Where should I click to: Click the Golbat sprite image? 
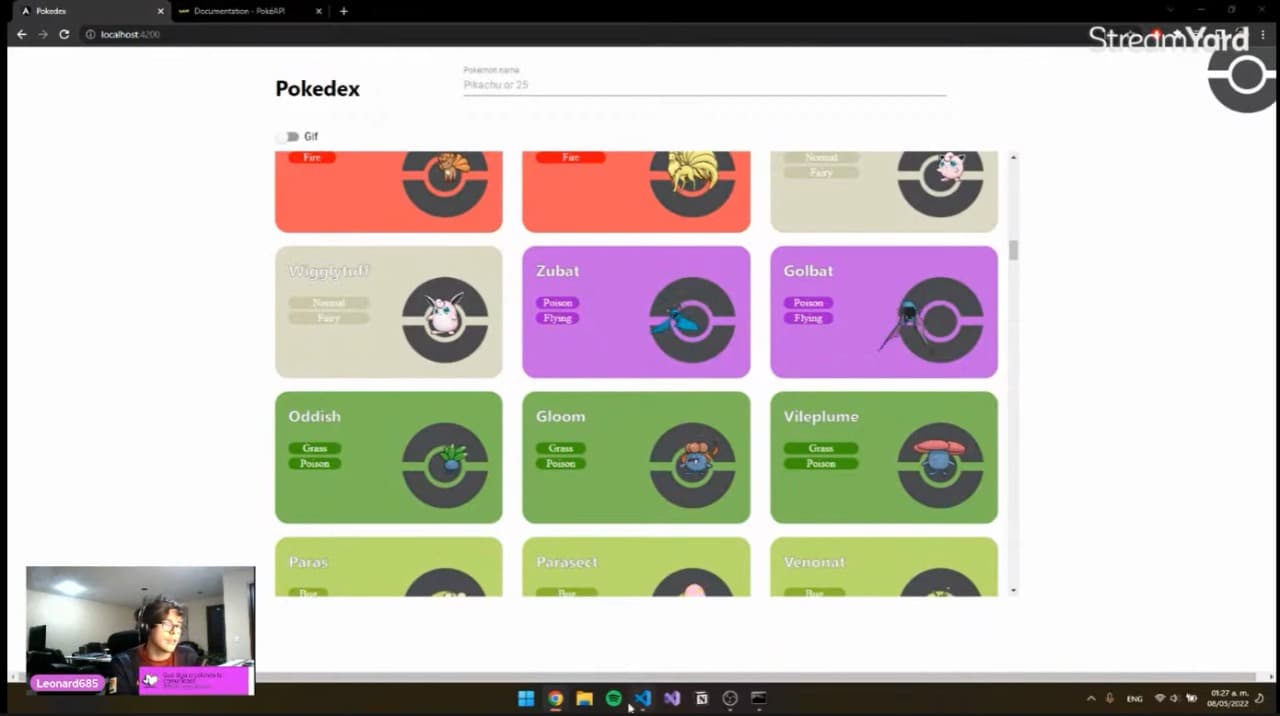pyautogui.click(x=908, y=325)
